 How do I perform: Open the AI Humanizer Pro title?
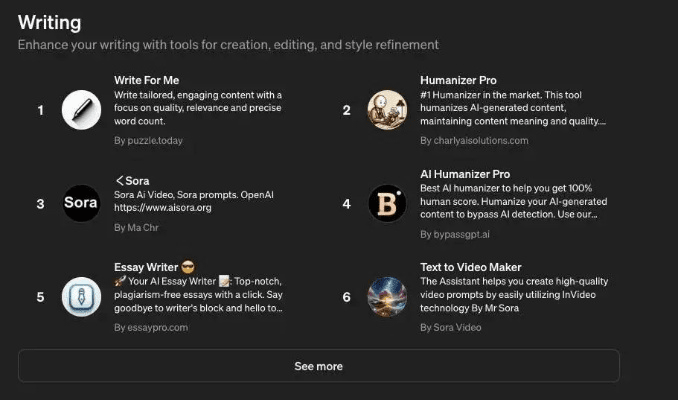click(x=465, y=174)
